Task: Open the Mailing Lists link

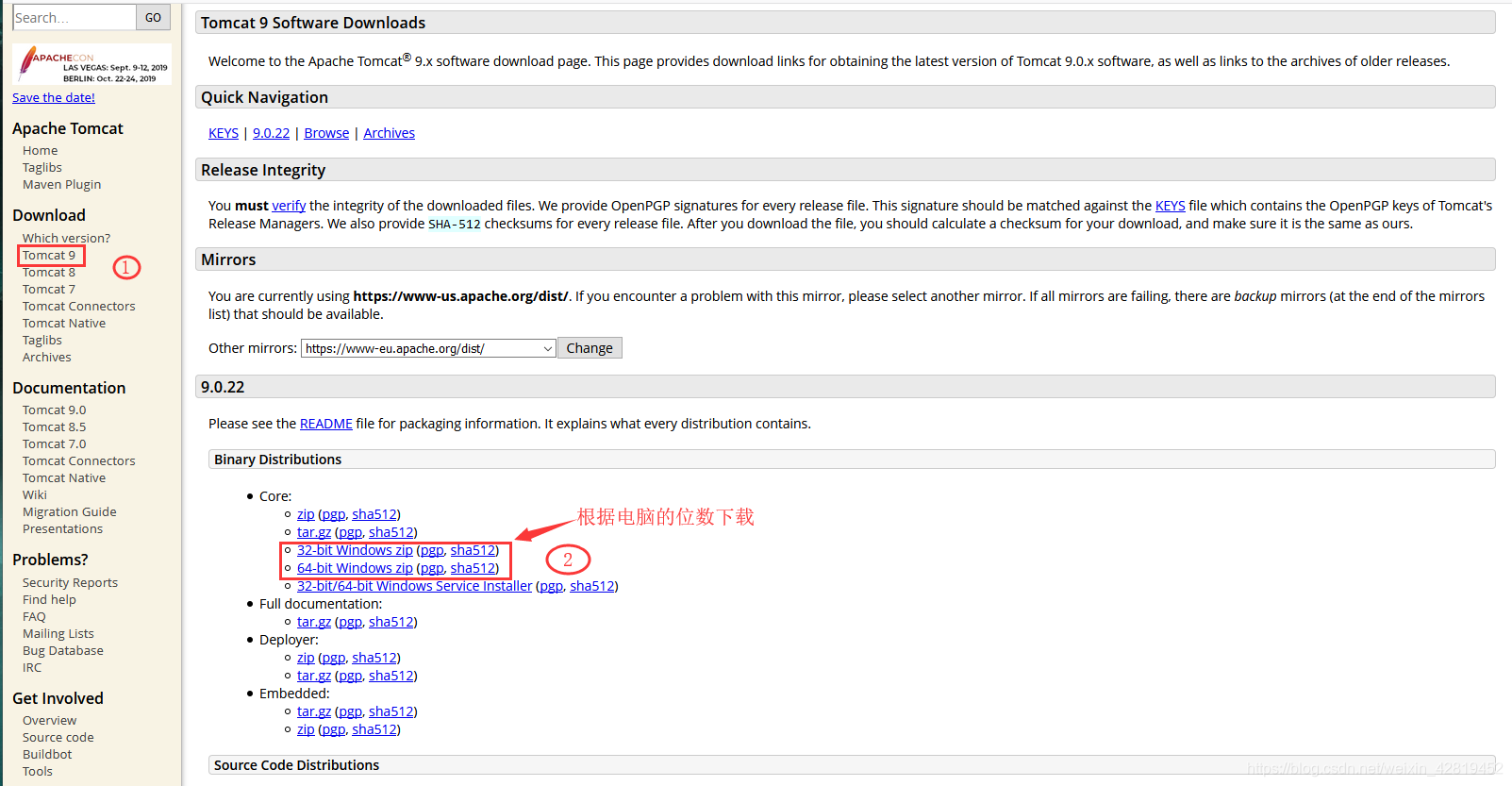Action: (x=58, y=634)
